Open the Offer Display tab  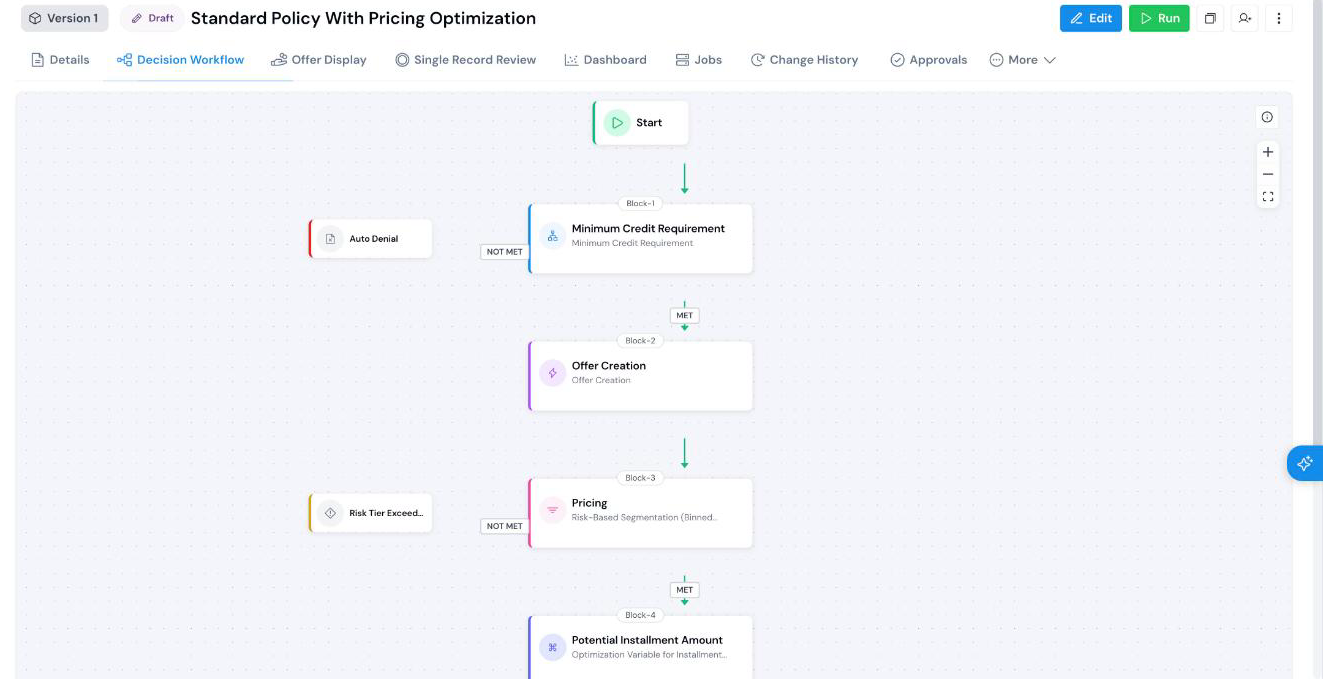coord(319,60)
